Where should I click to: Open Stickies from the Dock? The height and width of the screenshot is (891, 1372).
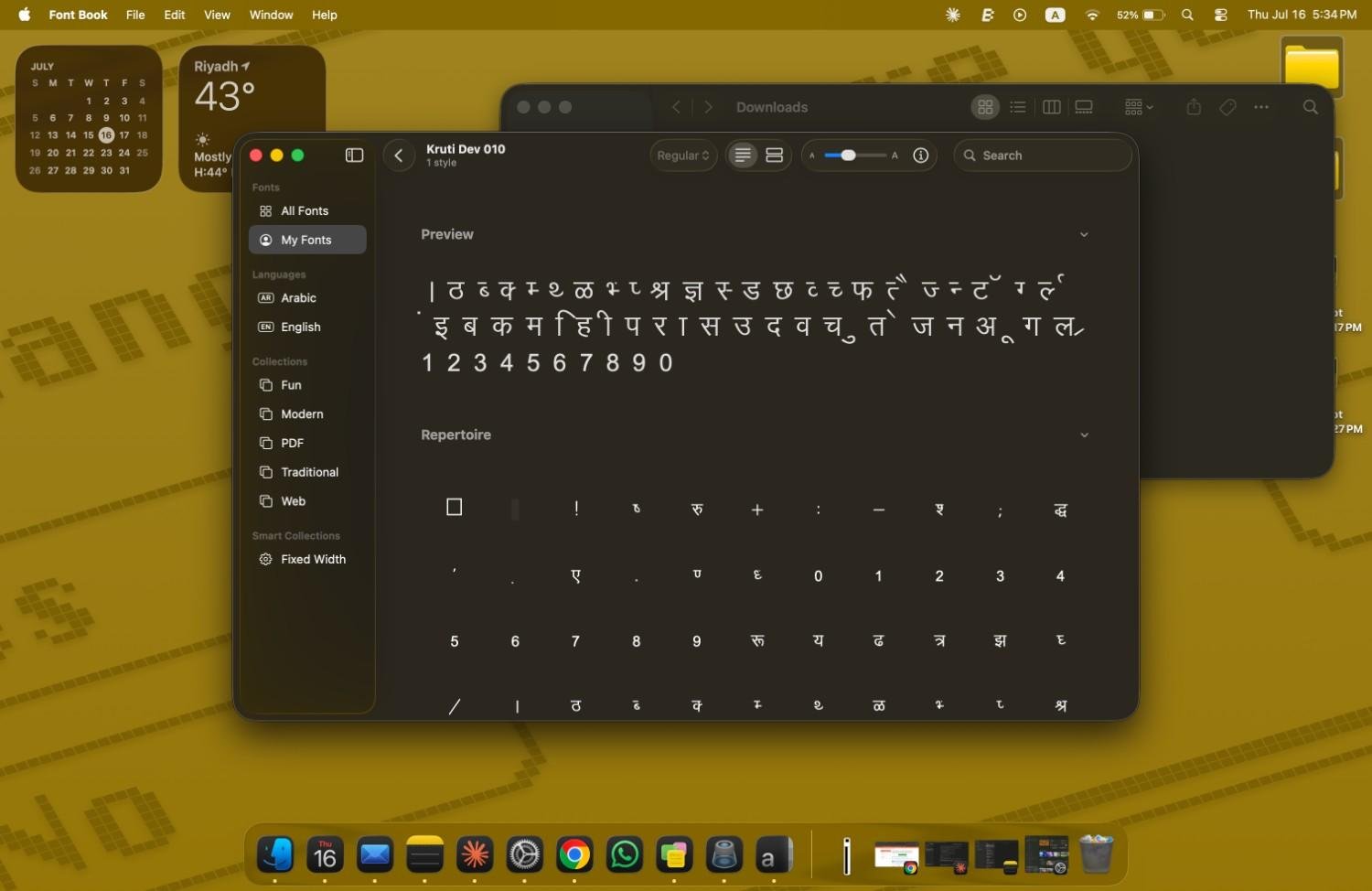674,855
